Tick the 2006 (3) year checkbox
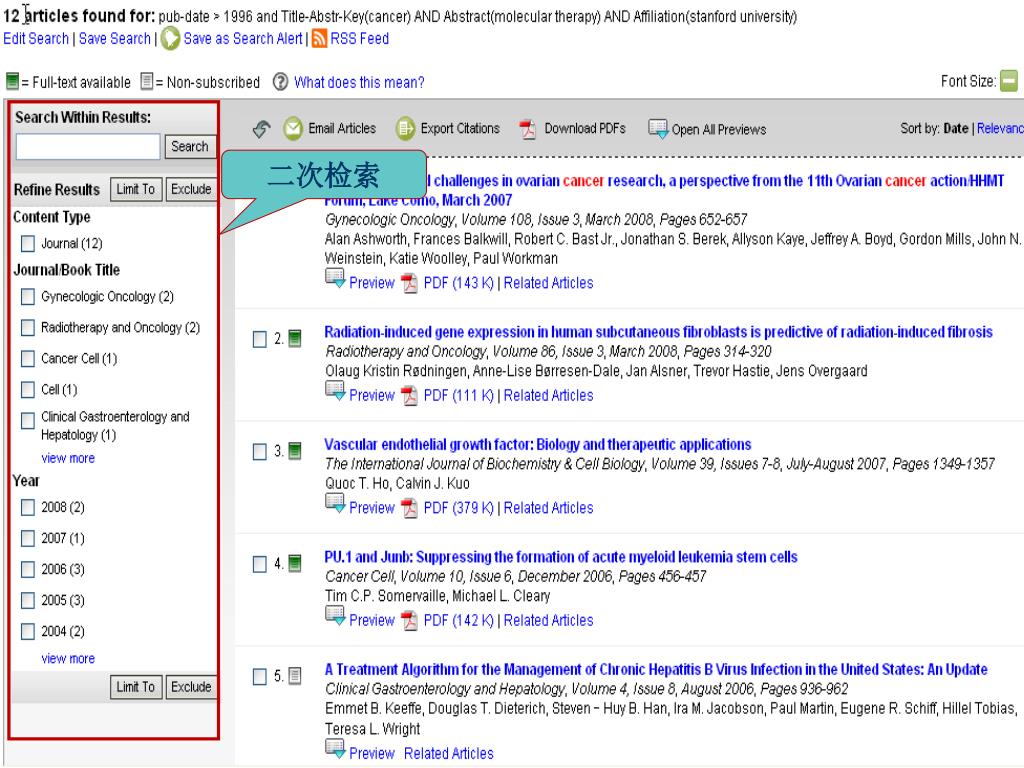 pos(28,569)
